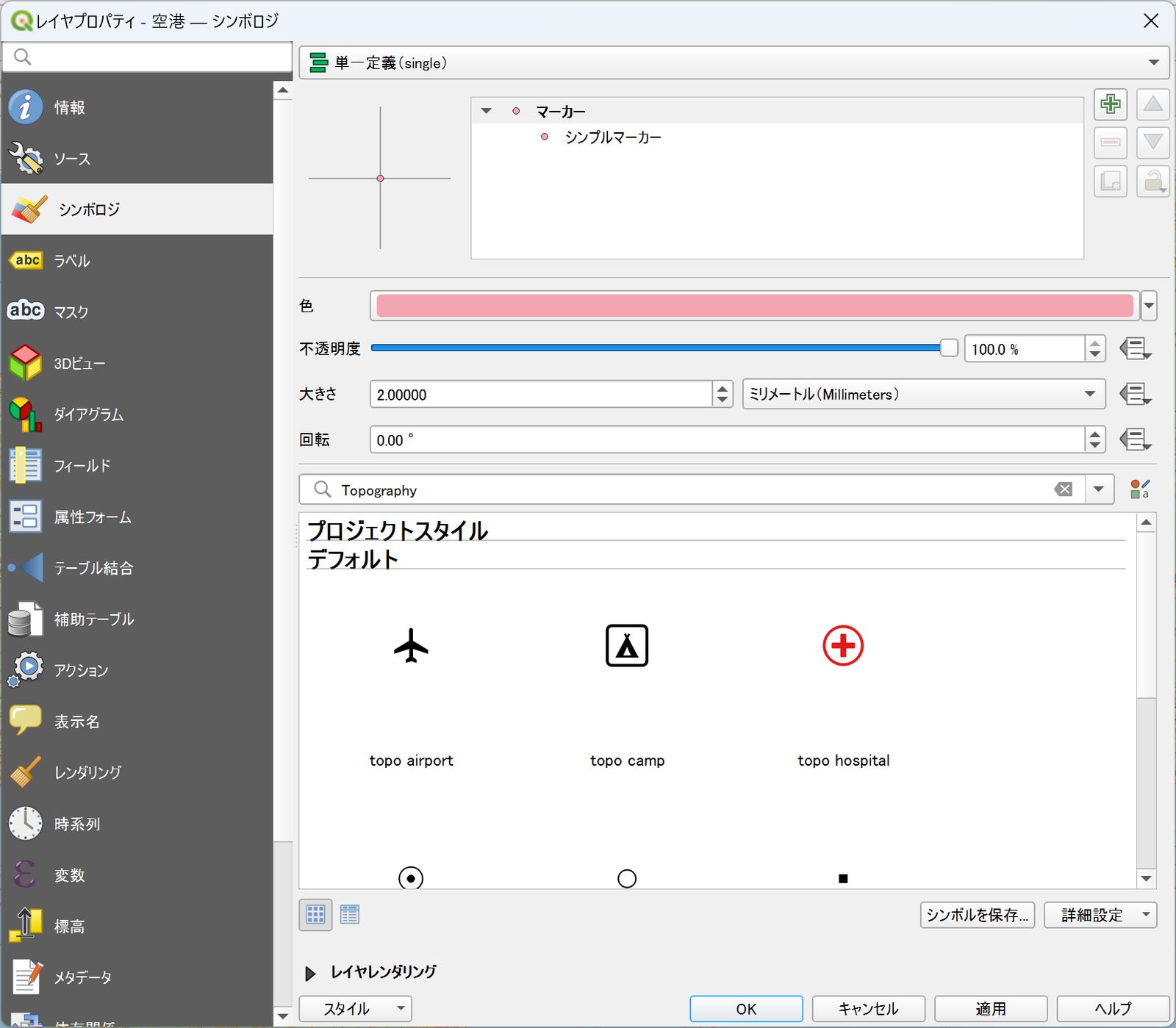This screenshot has width=1176, height=1028.
Task: Click the pink color swatch bar
Action: coord(755,306)
